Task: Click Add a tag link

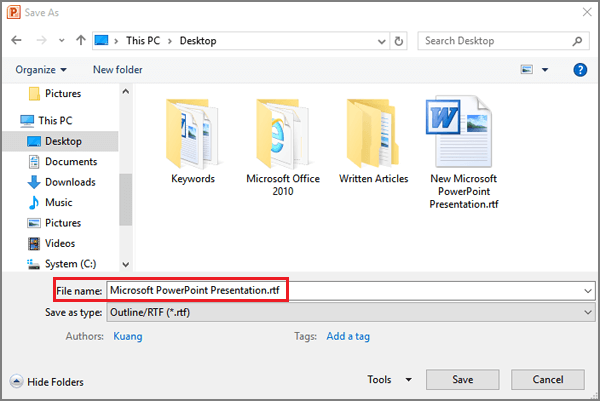Action: click(x=348, y=336)
